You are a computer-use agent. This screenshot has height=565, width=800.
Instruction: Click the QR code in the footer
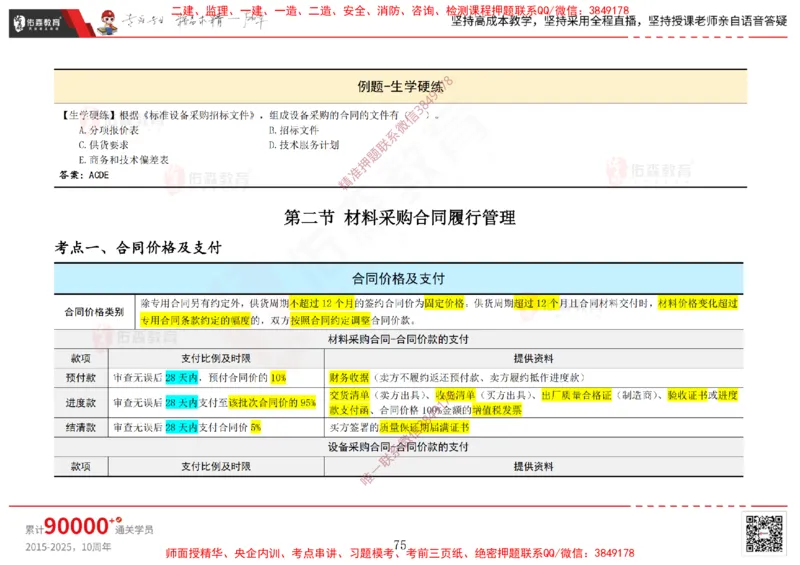tap(764, 533)
